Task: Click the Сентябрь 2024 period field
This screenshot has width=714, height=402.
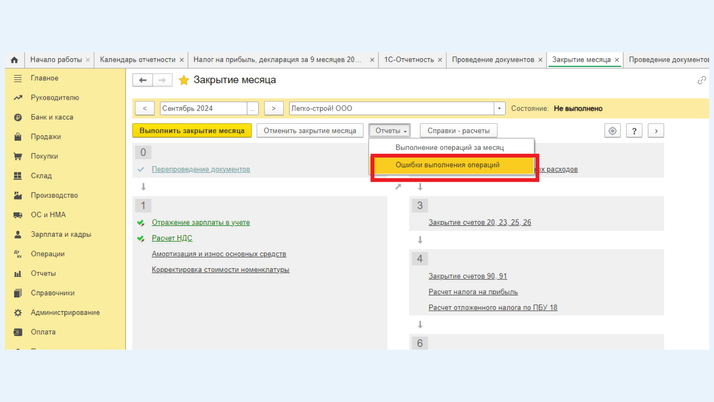Action: (204, 108)
